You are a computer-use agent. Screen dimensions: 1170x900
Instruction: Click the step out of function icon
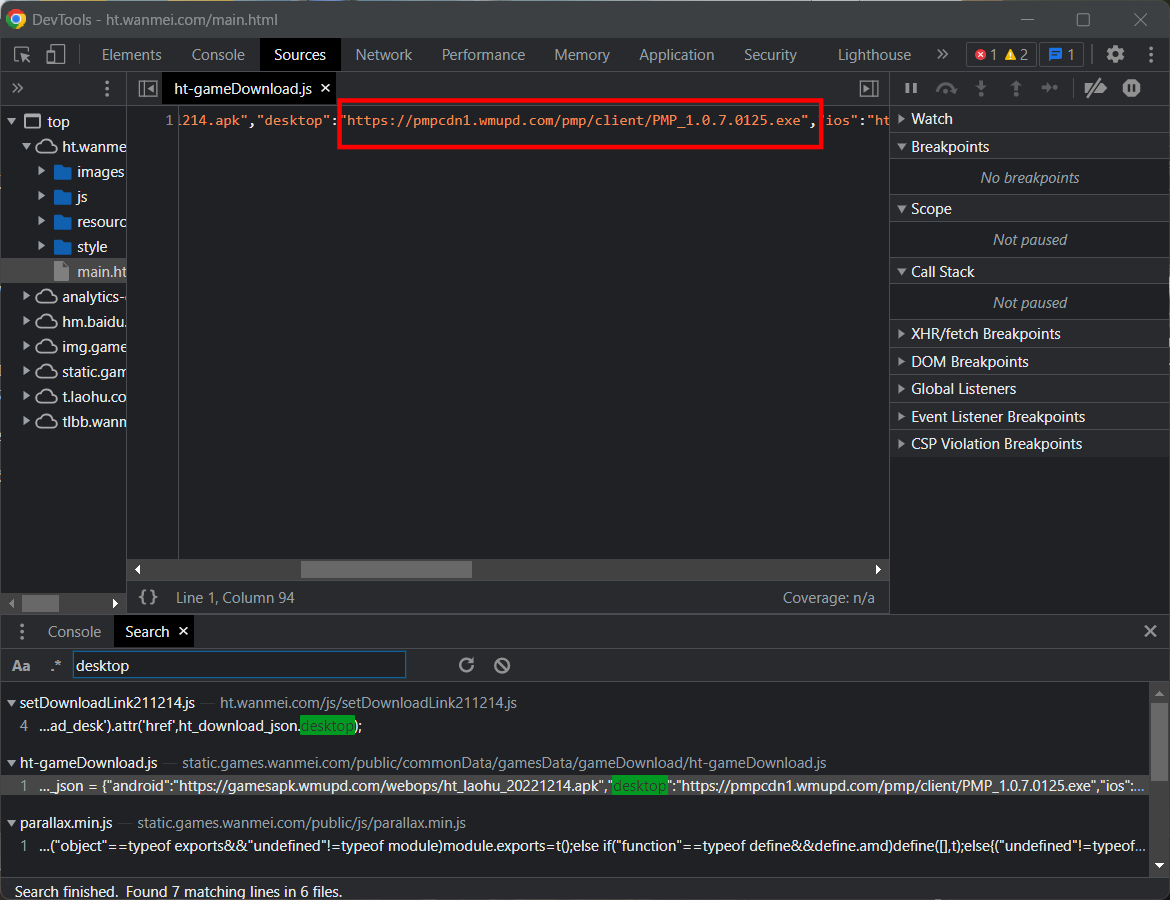(1016, 88)
